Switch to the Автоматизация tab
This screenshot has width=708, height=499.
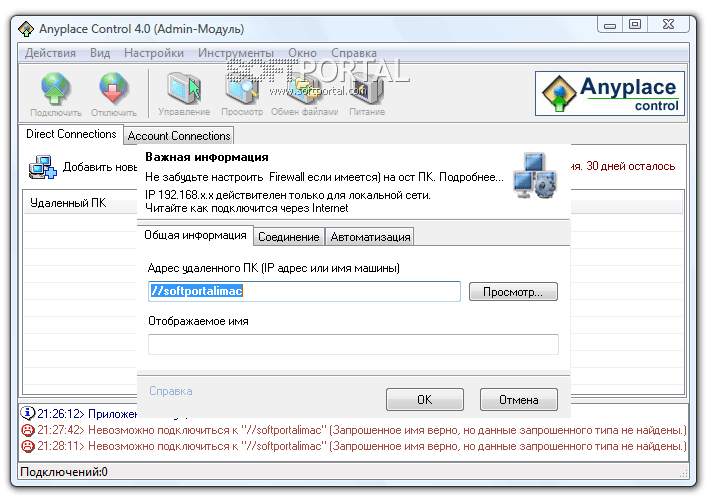tap(370, 237)
